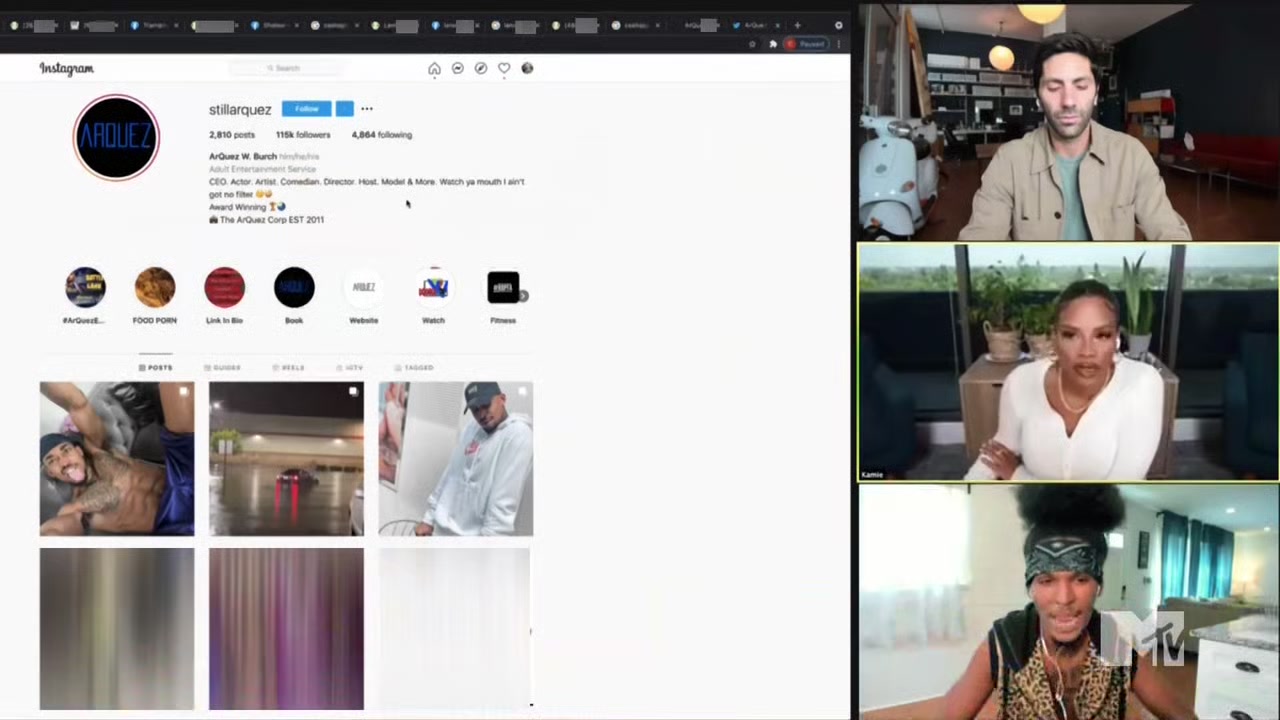1280x720 pixels.
Task: View the 115k followers list
Action: (x=303, y=135)
